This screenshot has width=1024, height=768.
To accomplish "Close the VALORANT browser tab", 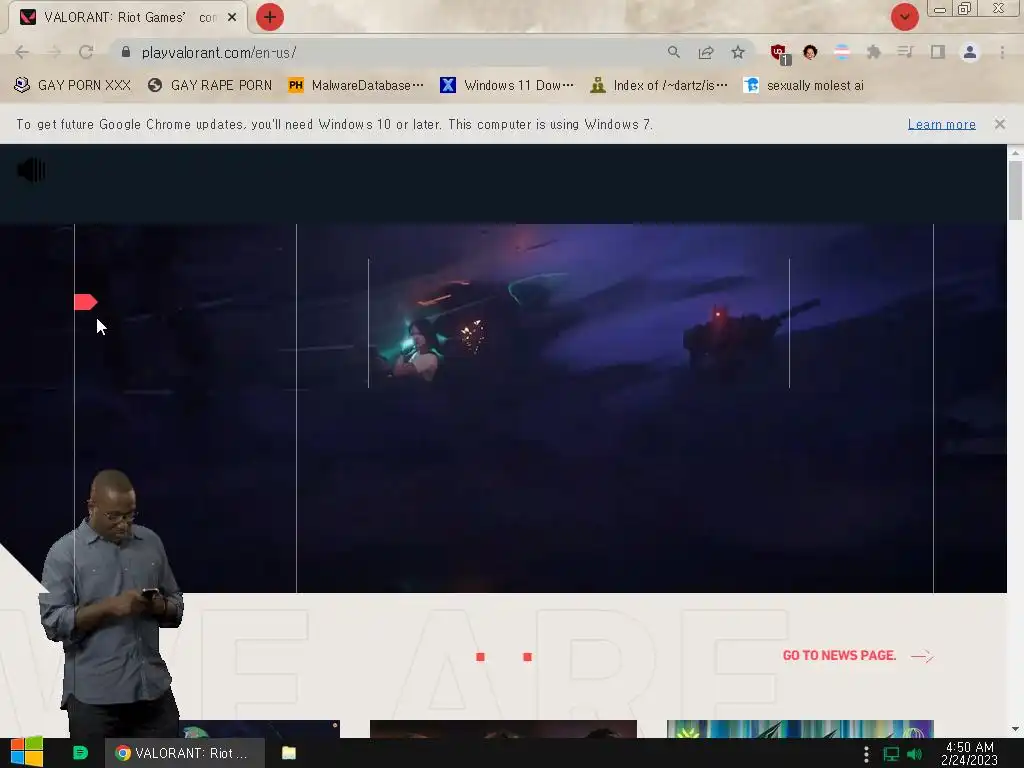I will (232, 17).
